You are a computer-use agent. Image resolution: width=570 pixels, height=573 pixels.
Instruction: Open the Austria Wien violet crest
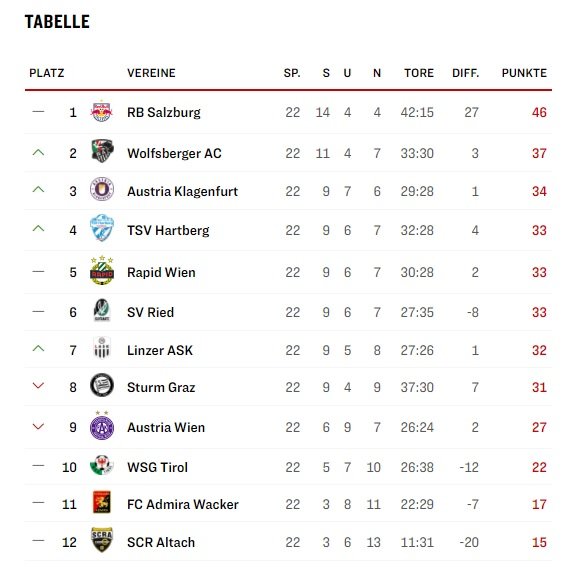click(102, 425)
